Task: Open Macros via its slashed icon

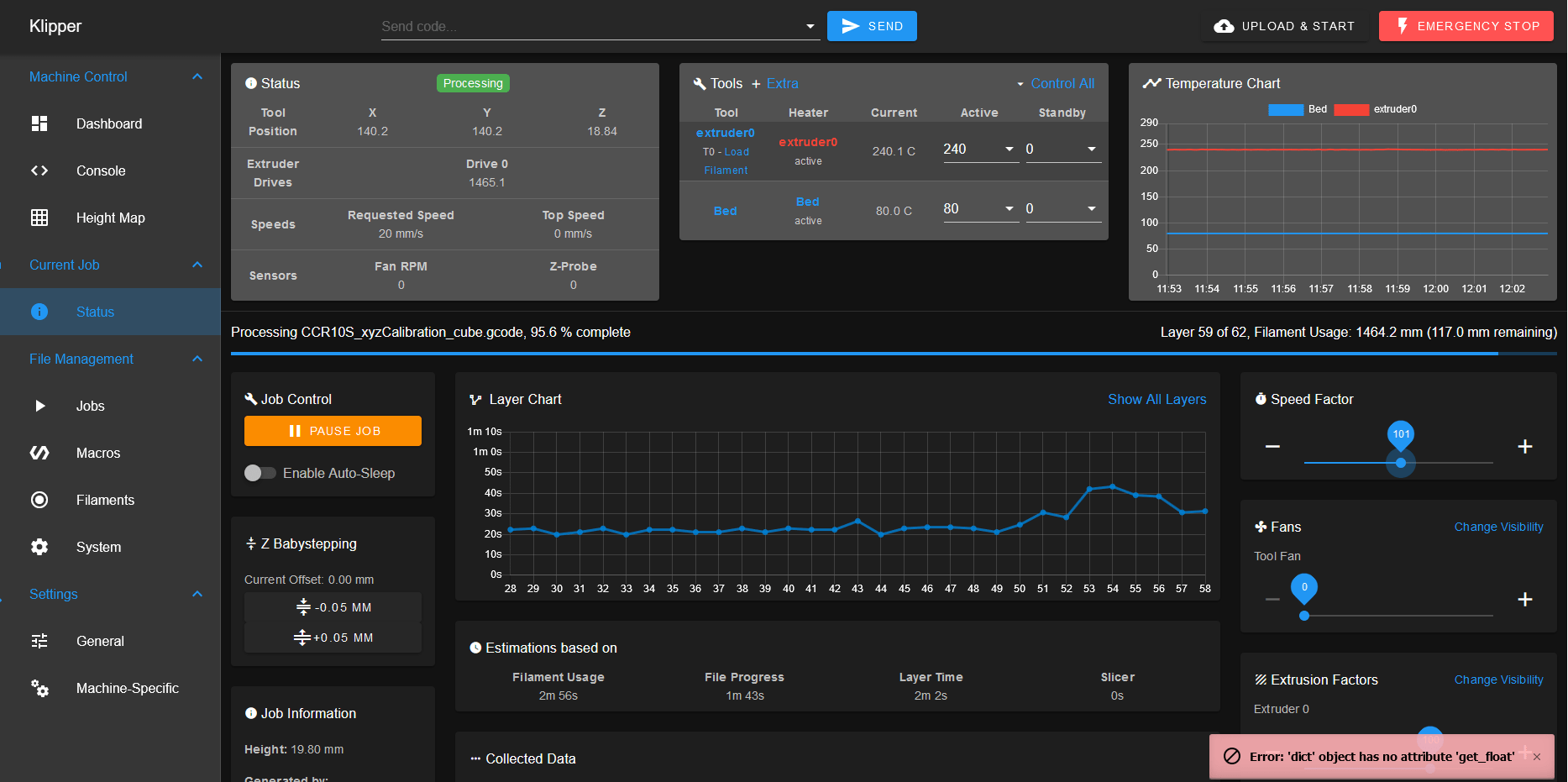Action: pos(39,453)
